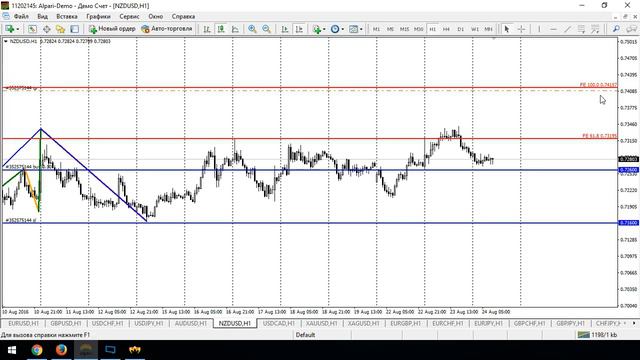Toggle chart auto scroll
This screenshot has width=640, height=360.
(x=285, y=29)
